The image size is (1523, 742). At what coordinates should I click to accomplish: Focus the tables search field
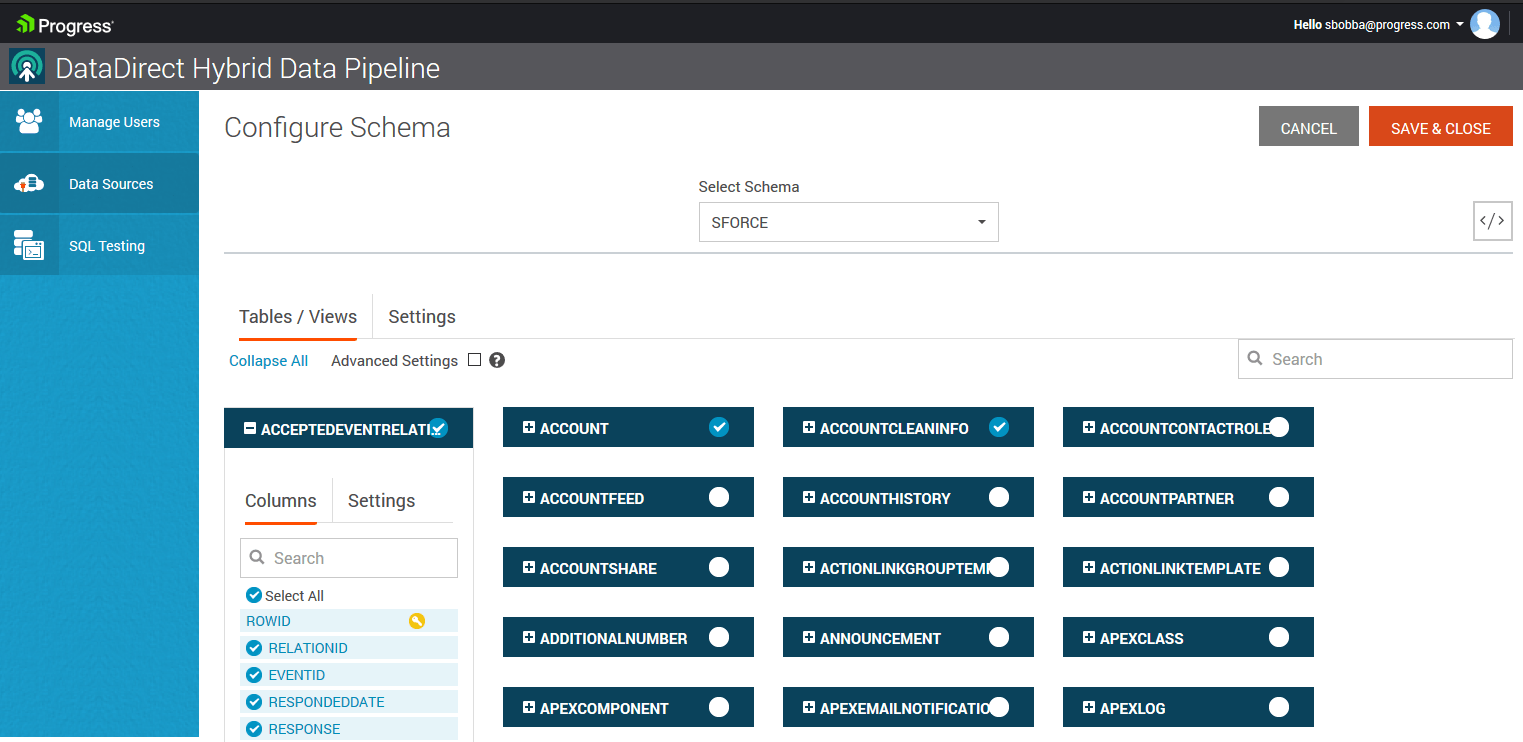(x=1375, y=359)
